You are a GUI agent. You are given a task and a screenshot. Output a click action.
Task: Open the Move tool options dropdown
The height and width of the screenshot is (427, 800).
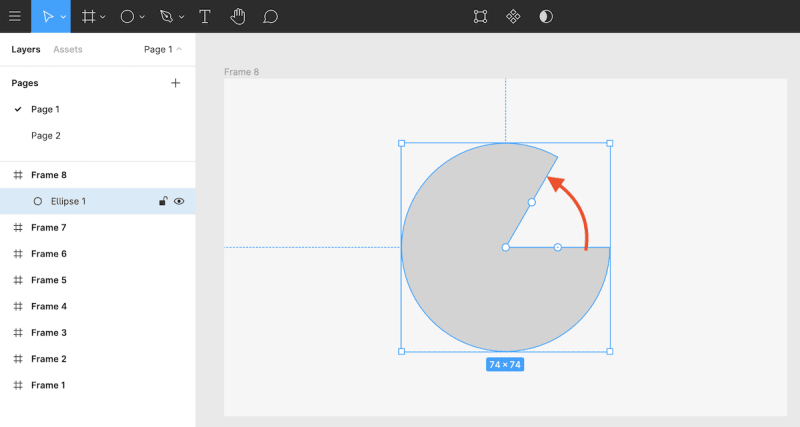point(63,17)
